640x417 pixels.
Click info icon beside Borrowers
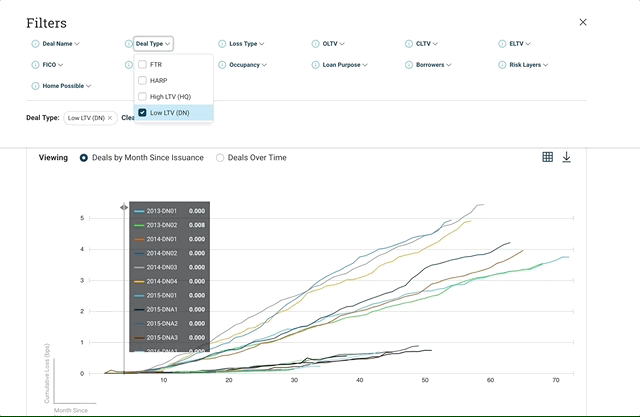pos(409,65)
